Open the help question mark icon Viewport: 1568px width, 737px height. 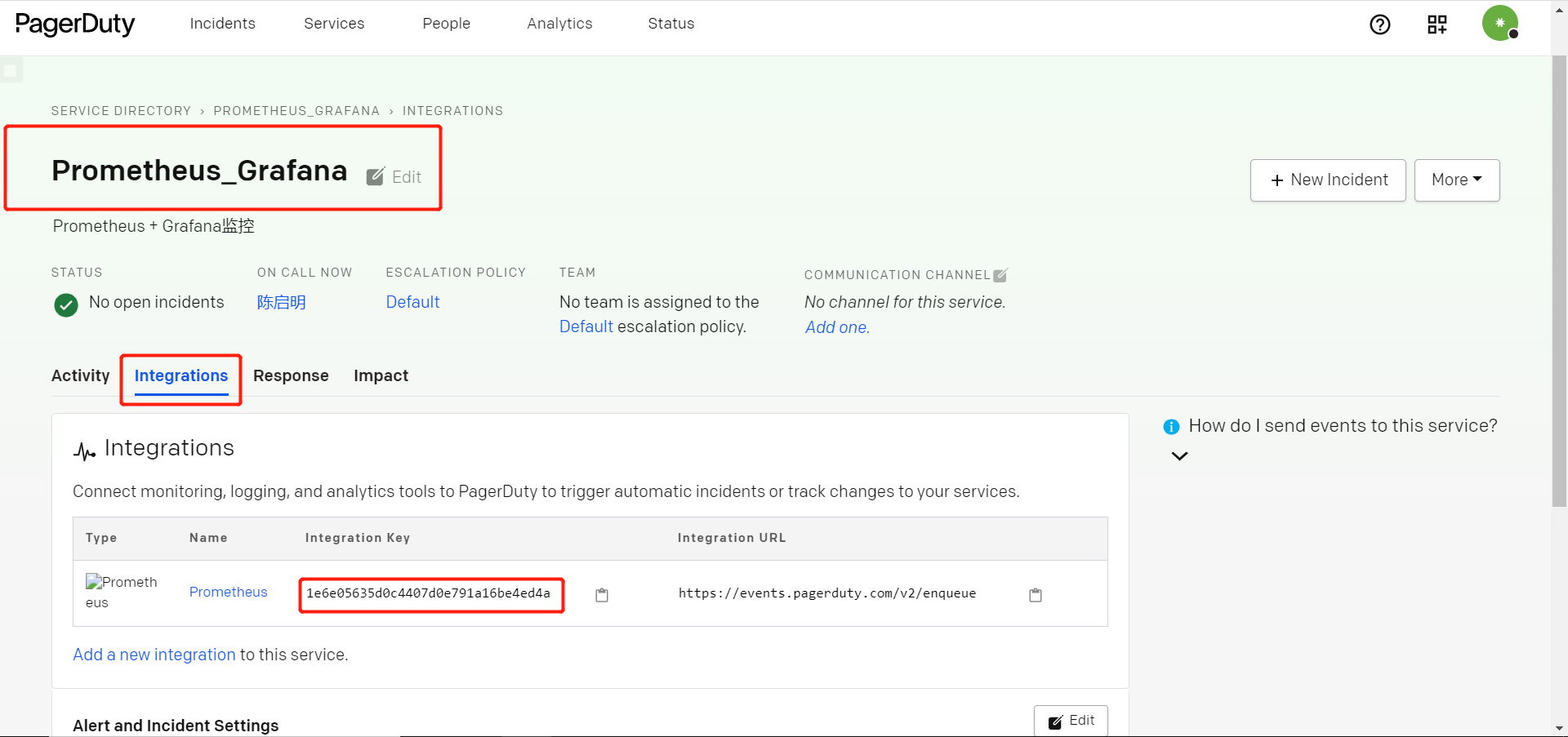(1380, 24)
